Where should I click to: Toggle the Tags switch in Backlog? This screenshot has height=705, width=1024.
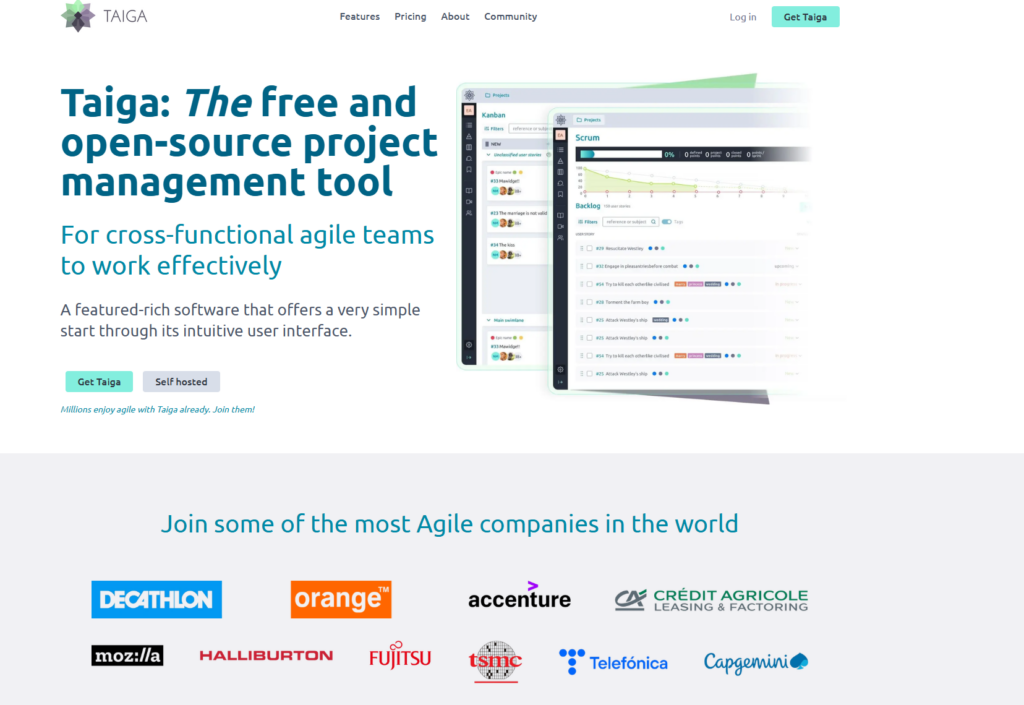[667, 222]
